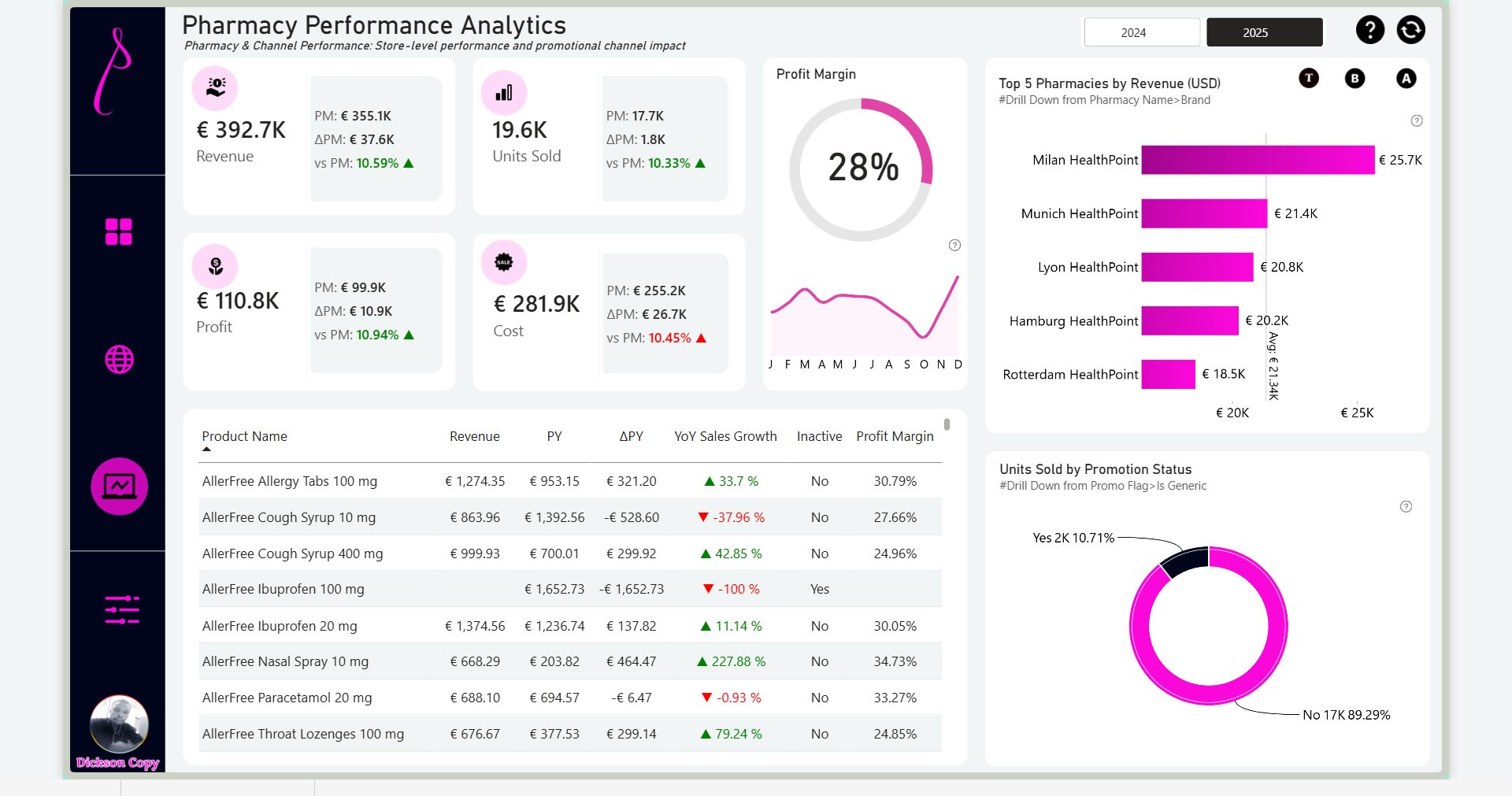
Task: Click the A bookmark circle icon
Action: click(1406, 79)
